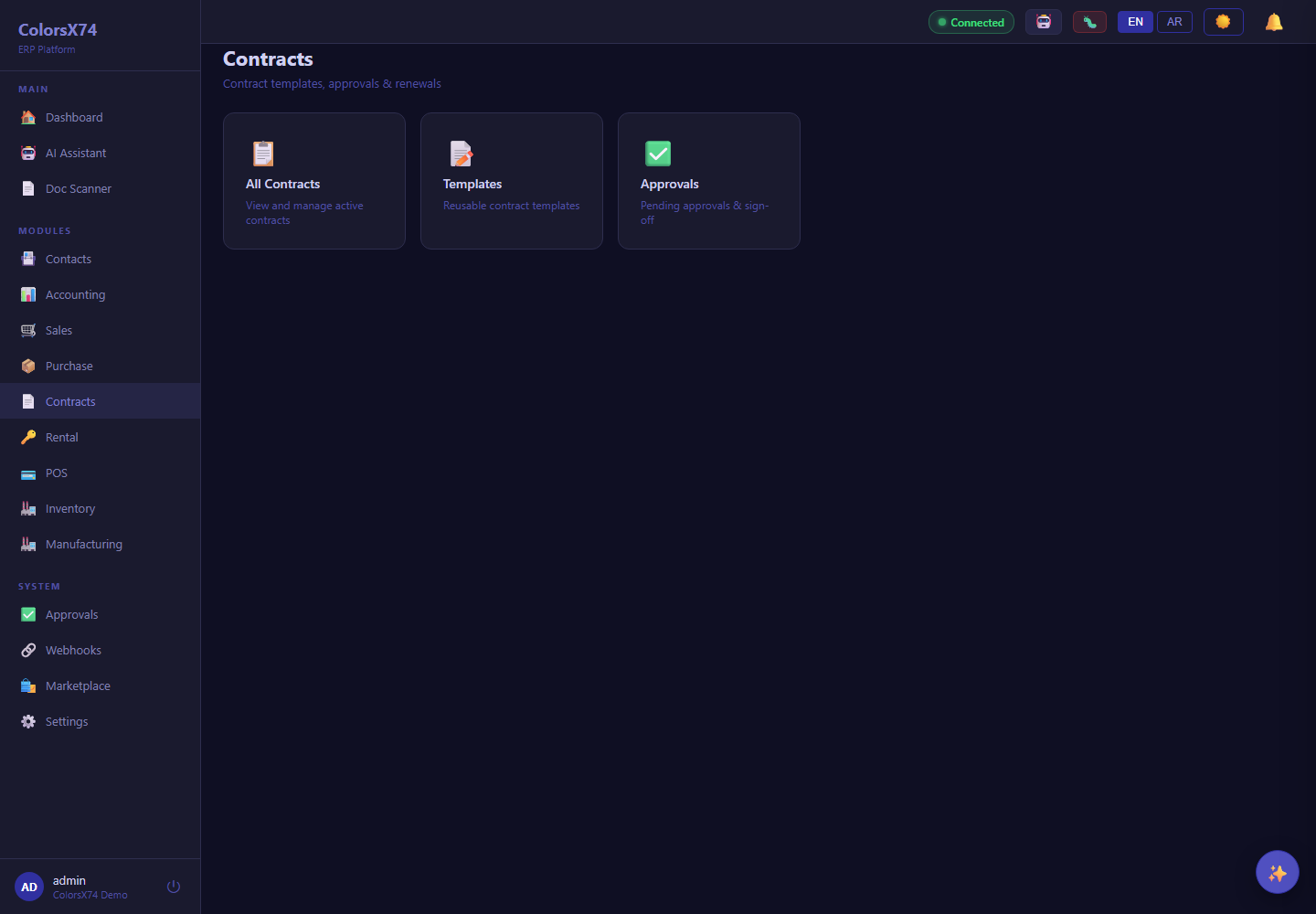The image size is (1316, 914).
Task: Click the green checkmark icon on Approvals card
Action: 658,154
